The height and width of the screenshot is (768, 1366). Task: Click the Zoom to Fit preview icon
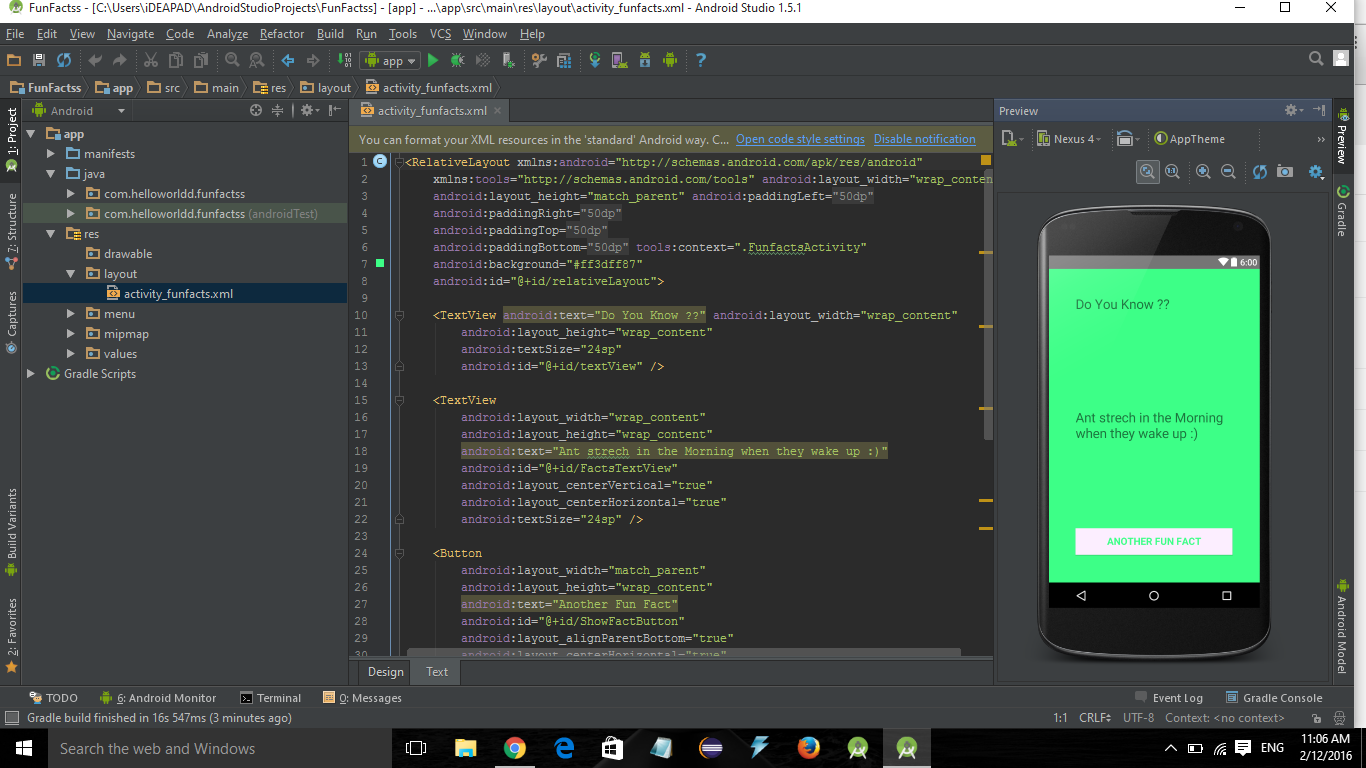click(1148, 172)
